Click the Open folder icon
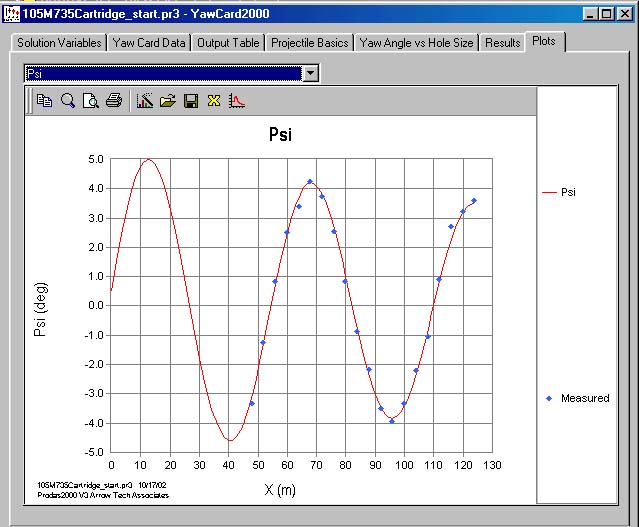Viewport: 639px width, 527px height. [x=167, y=101]
